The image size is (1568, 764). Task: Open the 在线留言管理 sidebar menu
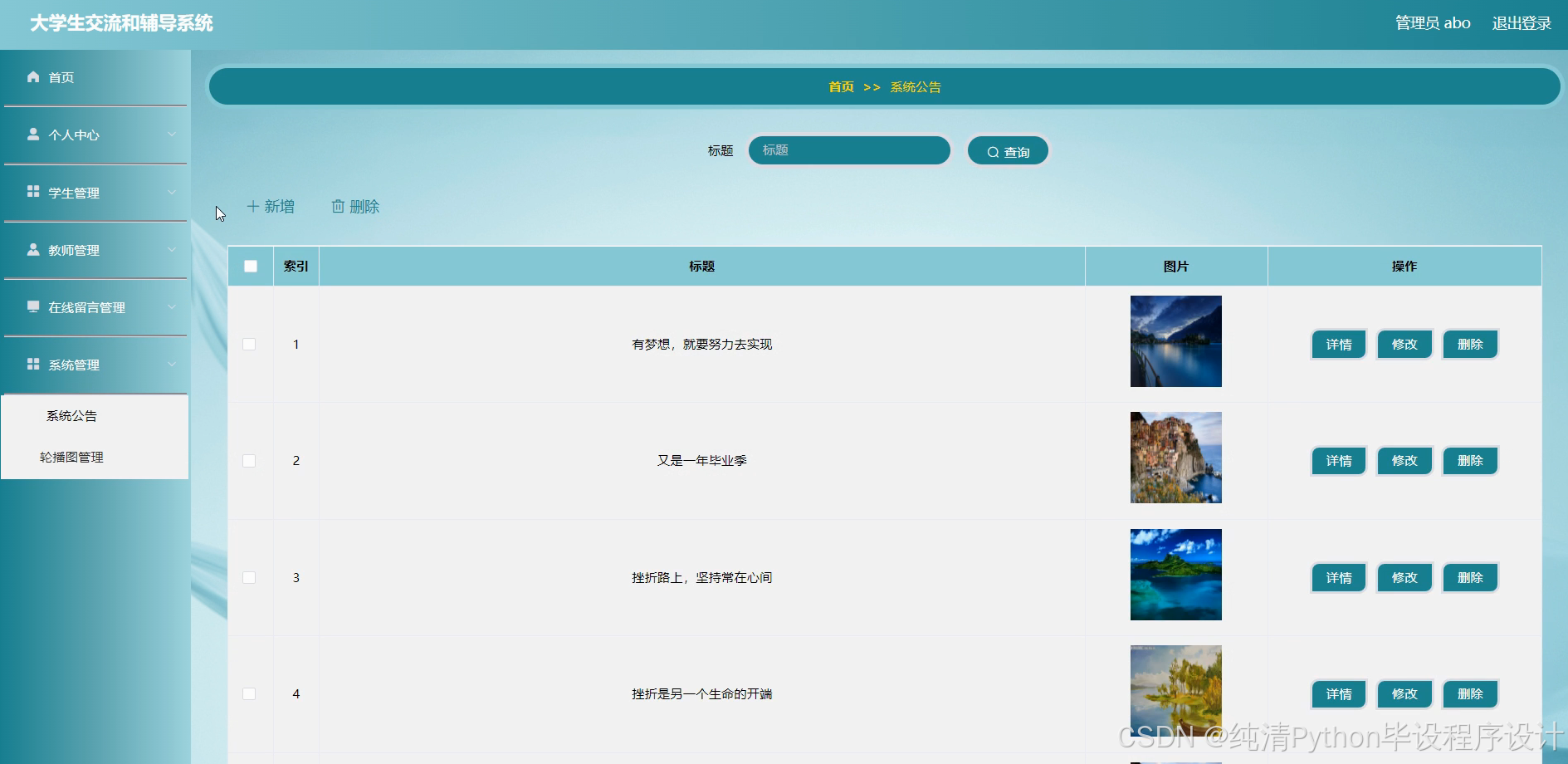[95, 307]
